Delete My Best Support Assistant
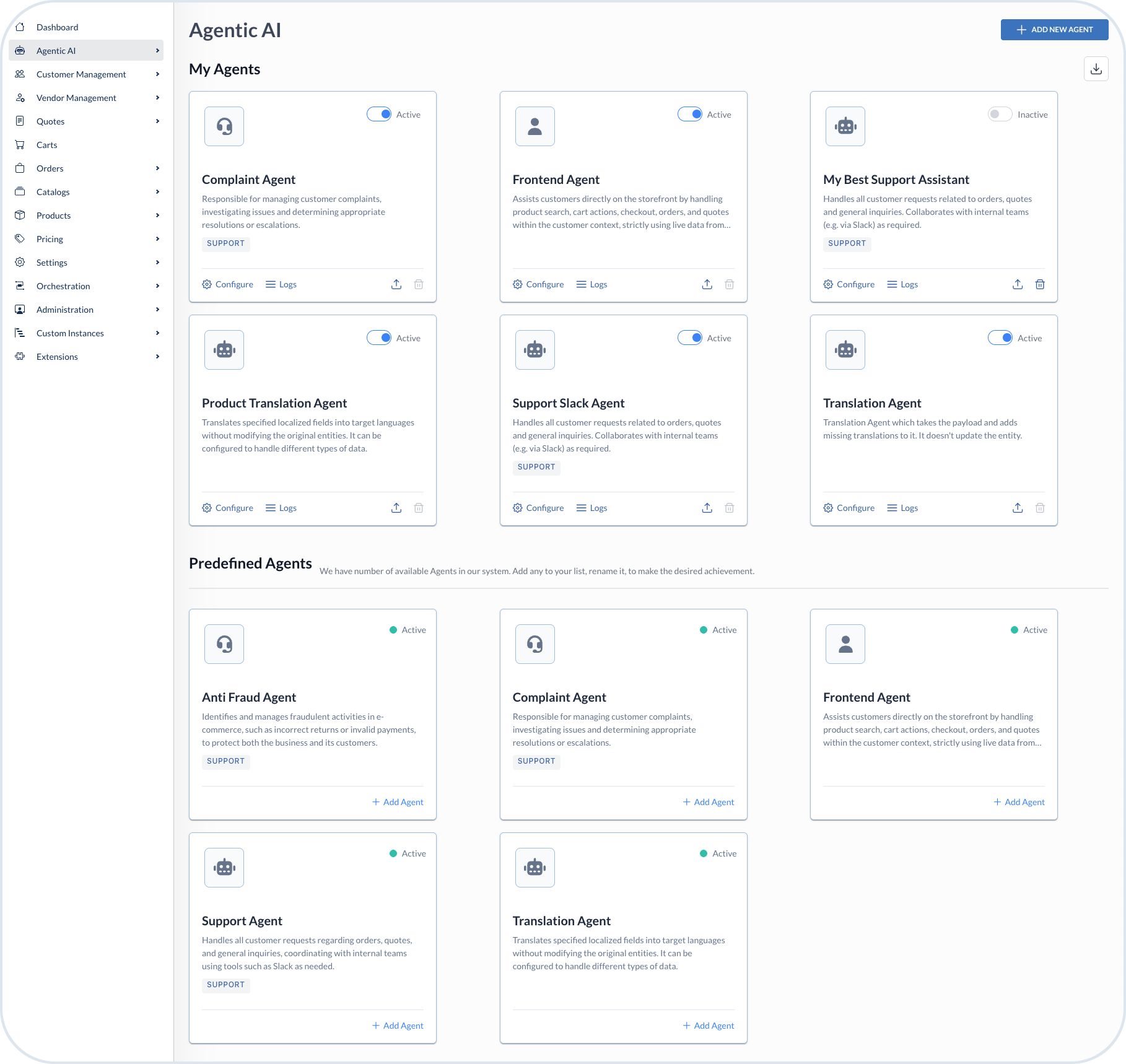Viewport: 1126px width, 1064px height. click(x=1040, y=284)
